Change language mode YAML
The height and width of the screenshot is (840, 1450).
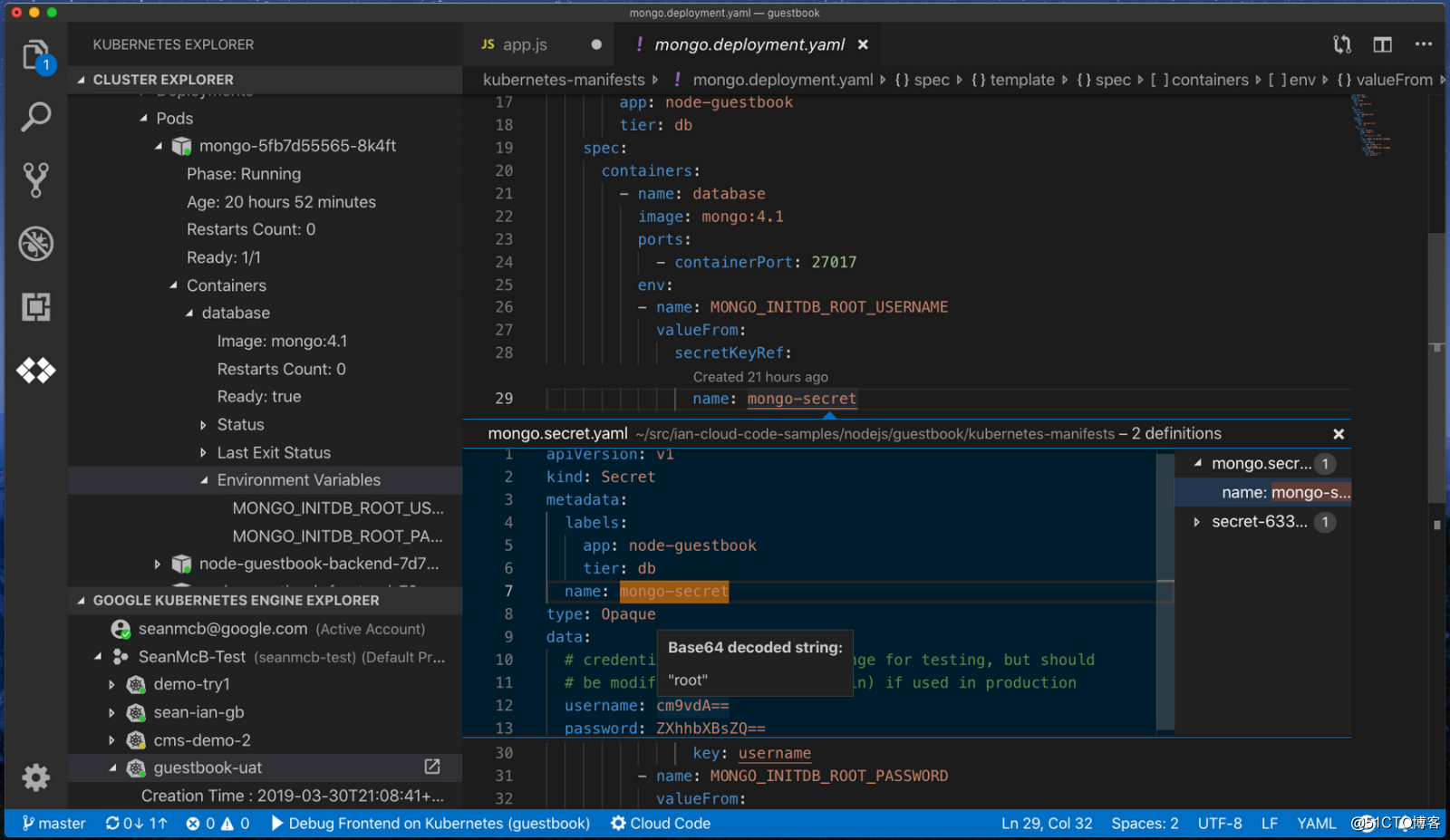[x=1316, y=823]
